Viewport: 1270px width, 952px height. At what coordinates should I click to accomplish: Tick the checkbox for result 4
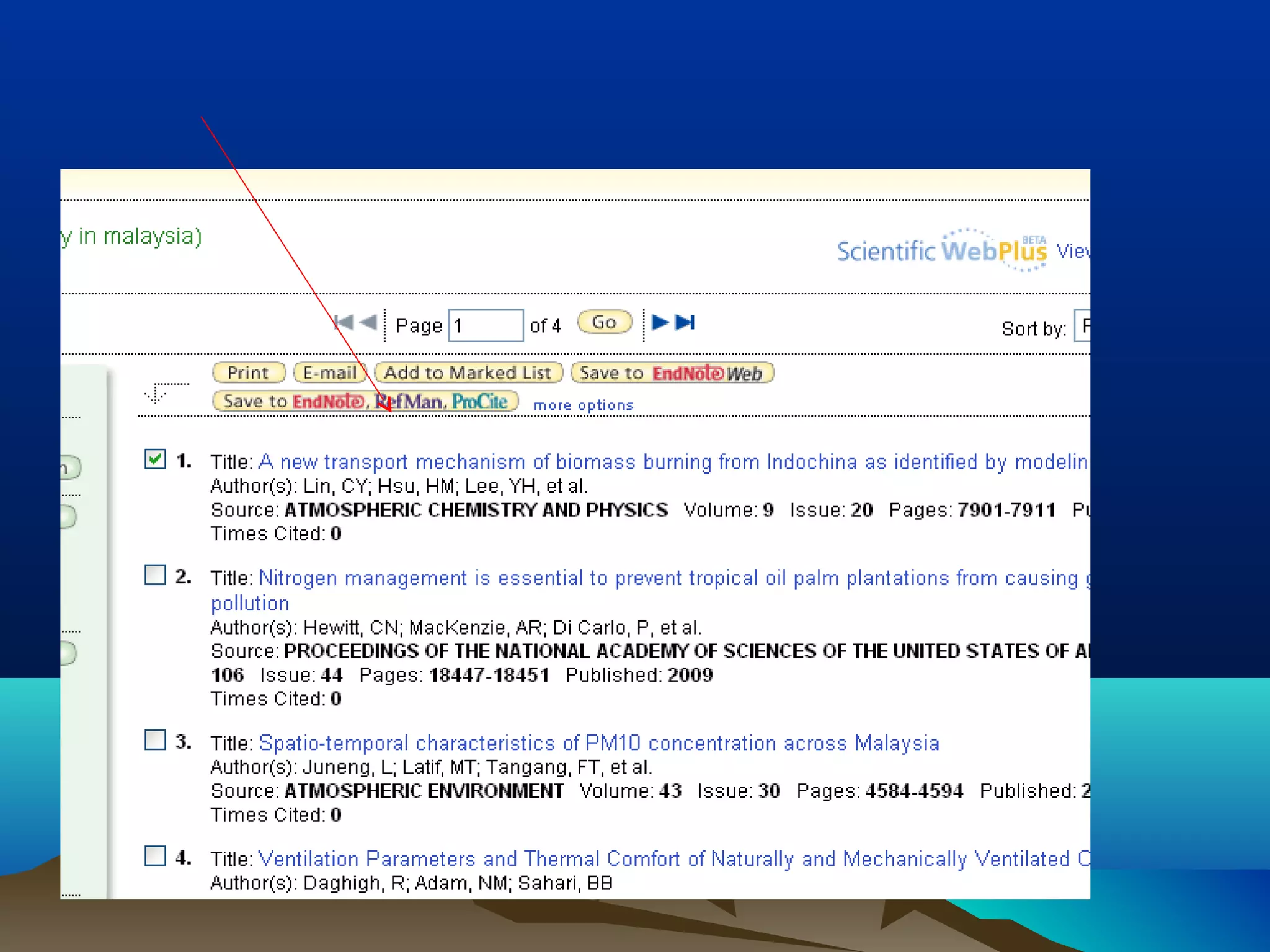point(155,856)
